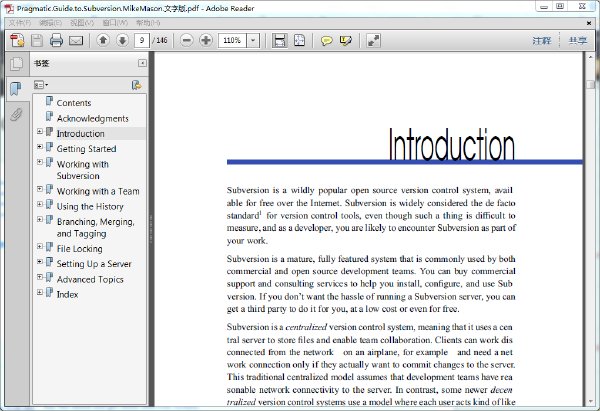Go to Using the History label
This screenshot has height=411, width=600.
pyautogui.click(x=90, y=207)
